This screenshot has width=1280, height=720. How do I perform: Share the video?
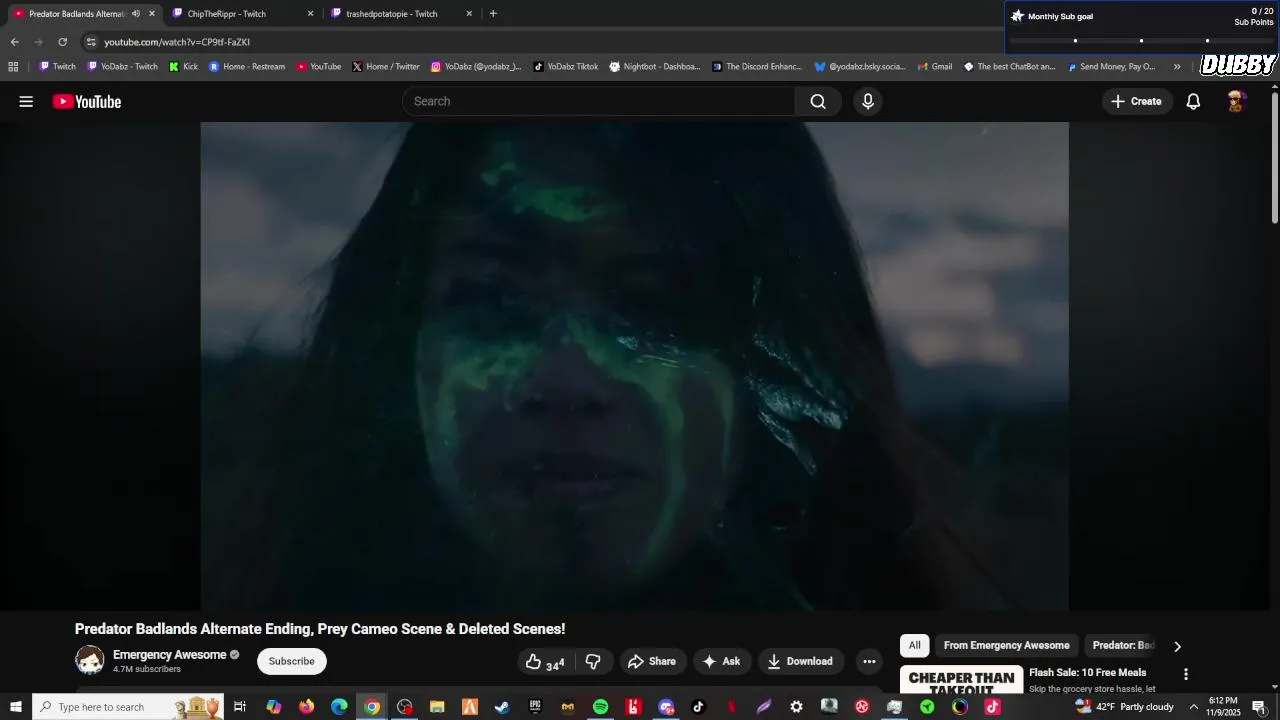(652, 661)
